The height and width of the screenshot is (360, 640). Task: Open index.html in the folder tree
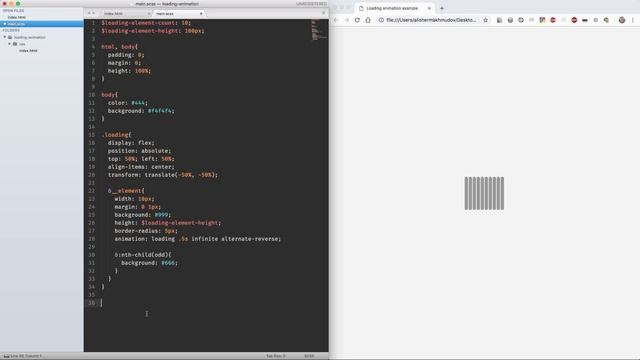(x=28, y=51)
